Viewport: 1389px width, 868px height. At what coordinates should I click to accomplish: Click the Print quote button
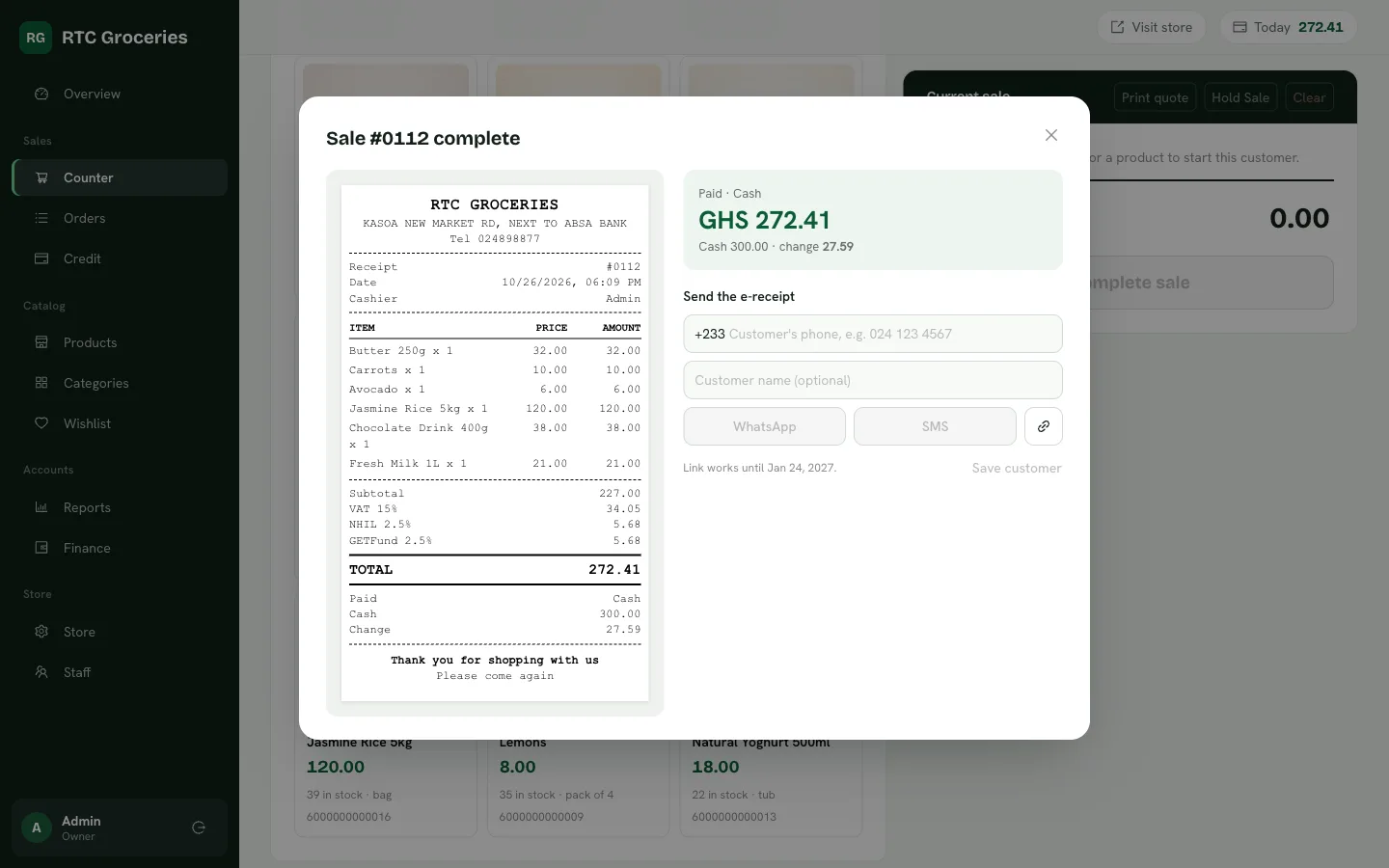[x=1155, y=97]
